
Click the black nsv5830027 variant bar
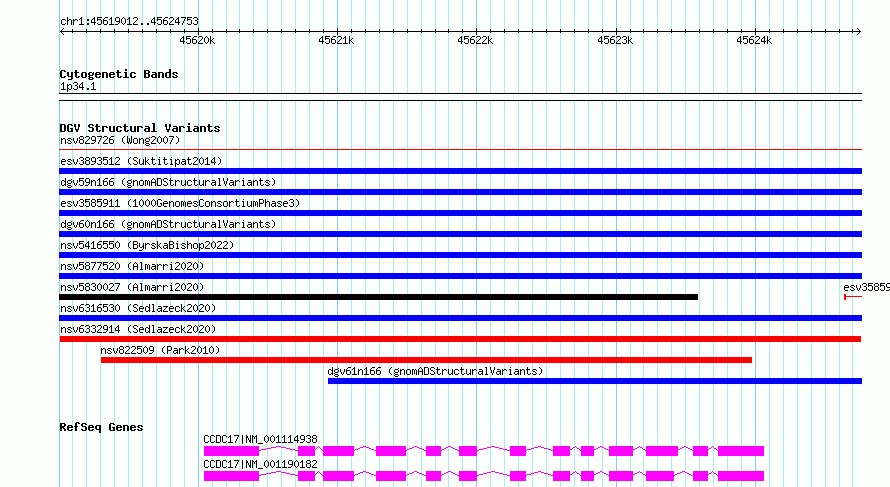pos(379,297)
